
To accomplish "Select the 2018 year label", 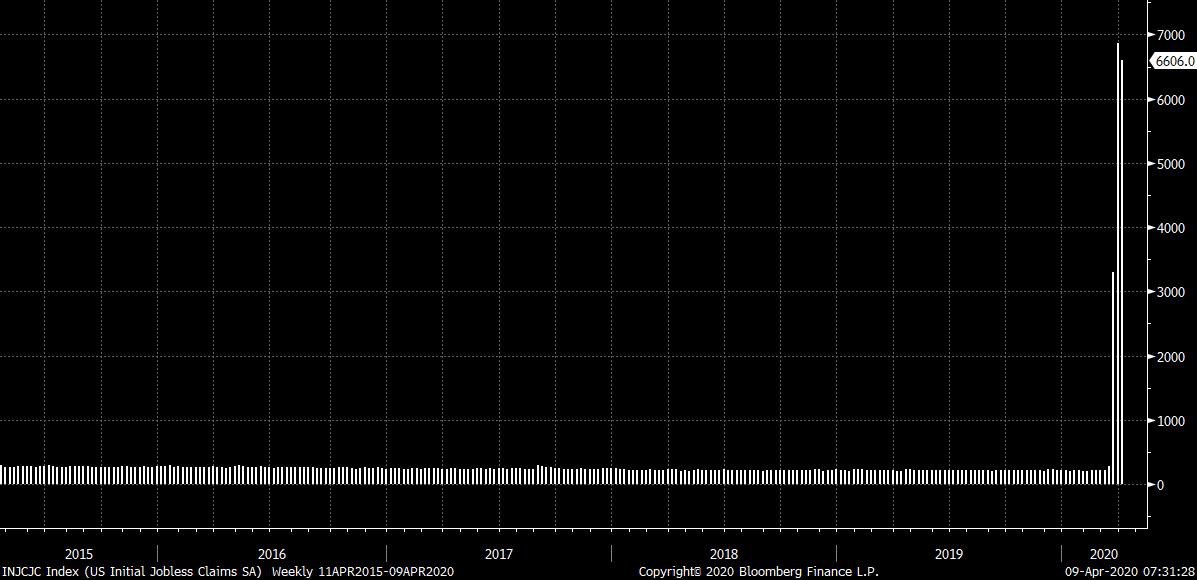I will [x=724, y=554].
